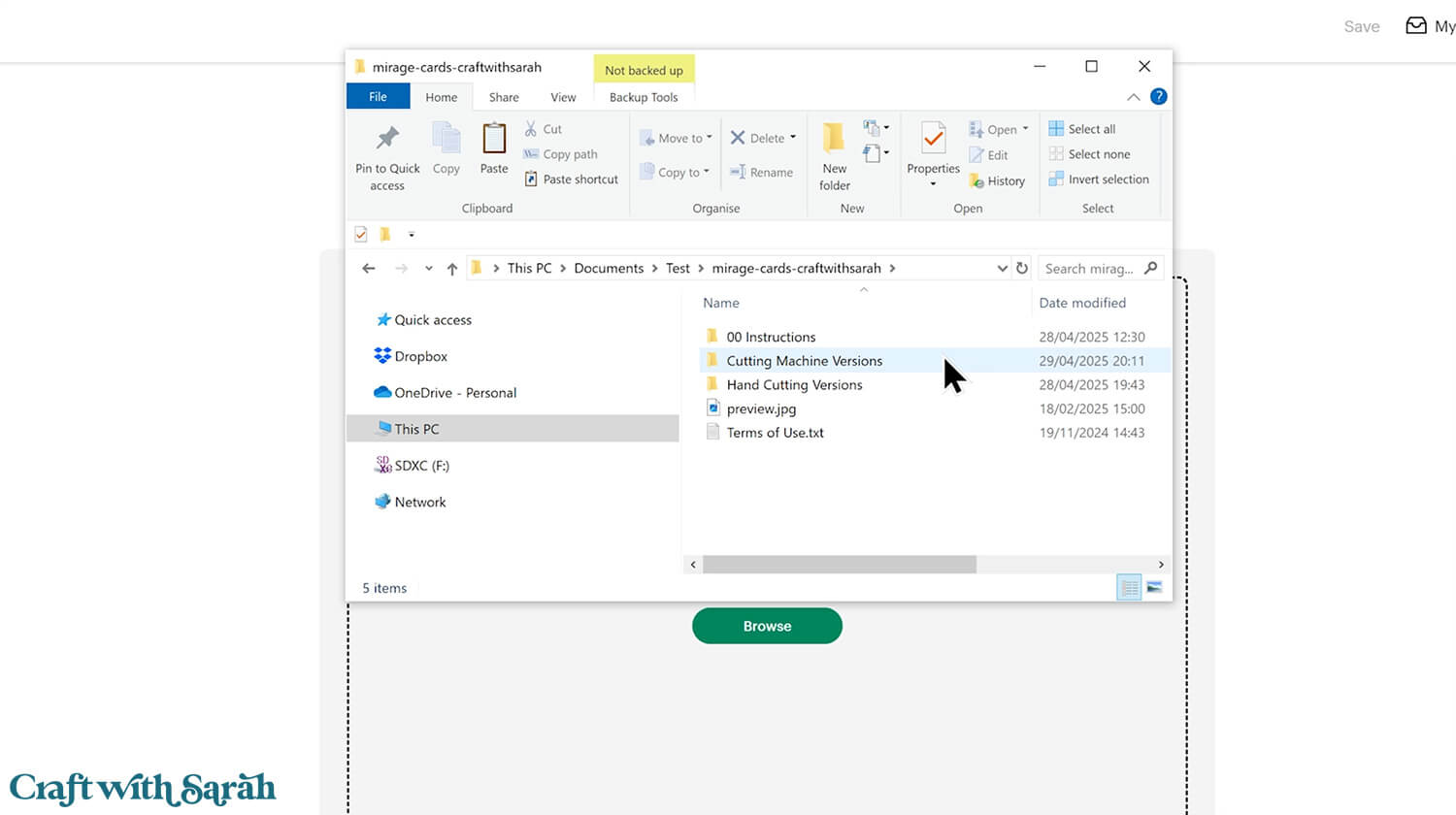Create a New folder from the ribbon

834,139
